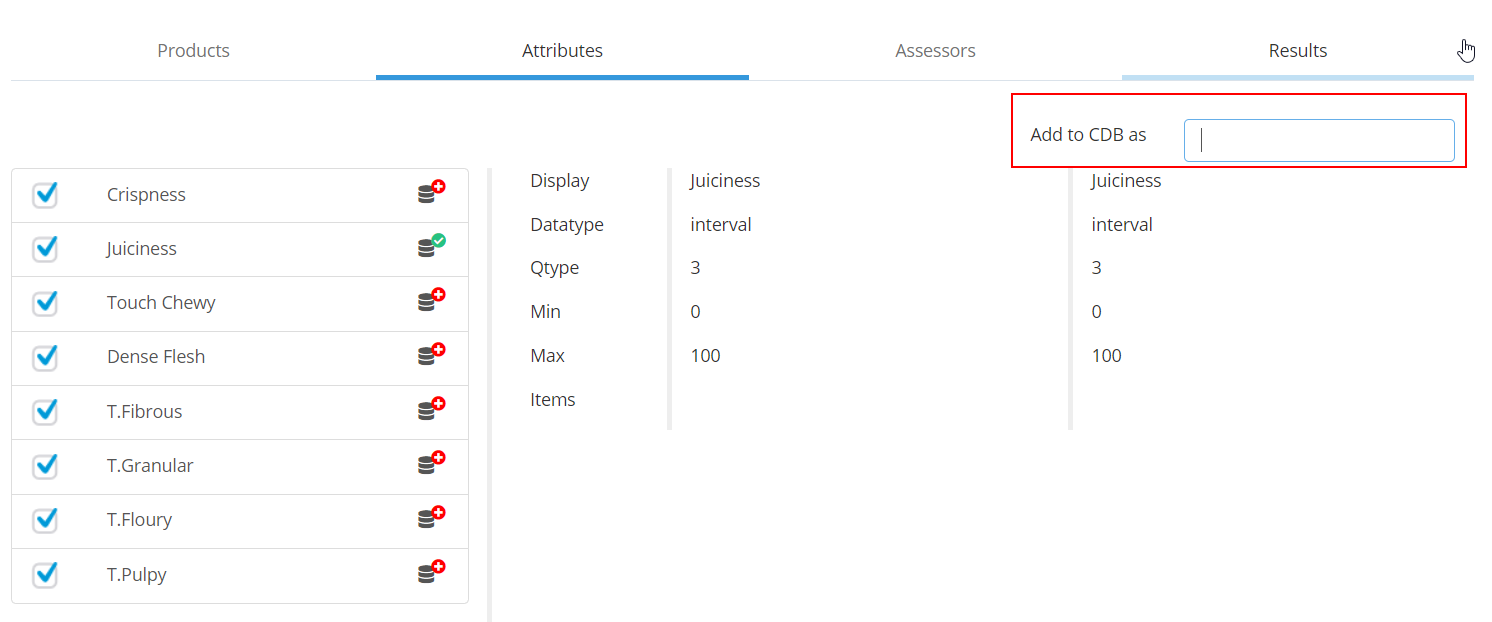Click the add-to-database icon beside Crispness
The width and height of the screenshot is (1492, 622).
tap(429, 192)
